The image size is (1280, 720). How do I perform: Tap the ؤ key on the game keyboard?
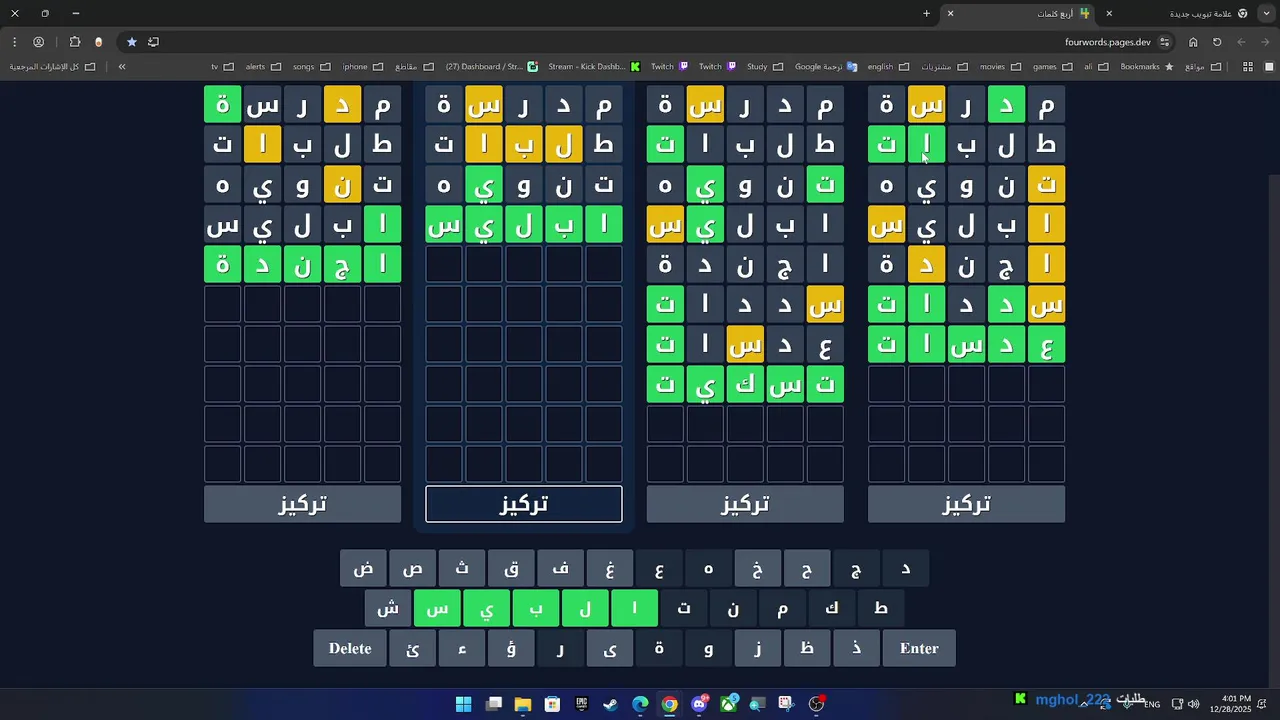point(511,648)
